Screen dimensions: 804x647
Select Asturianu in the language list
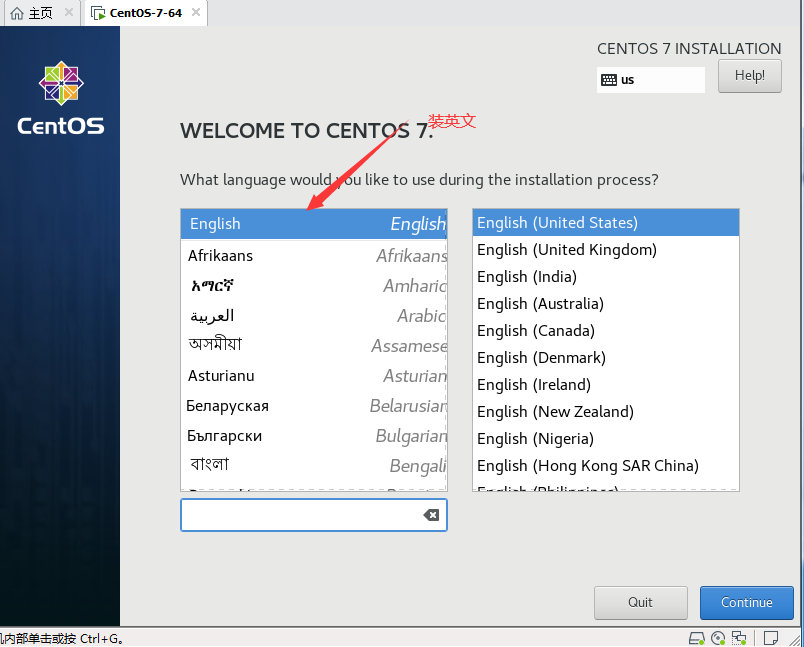click(314, 376)
